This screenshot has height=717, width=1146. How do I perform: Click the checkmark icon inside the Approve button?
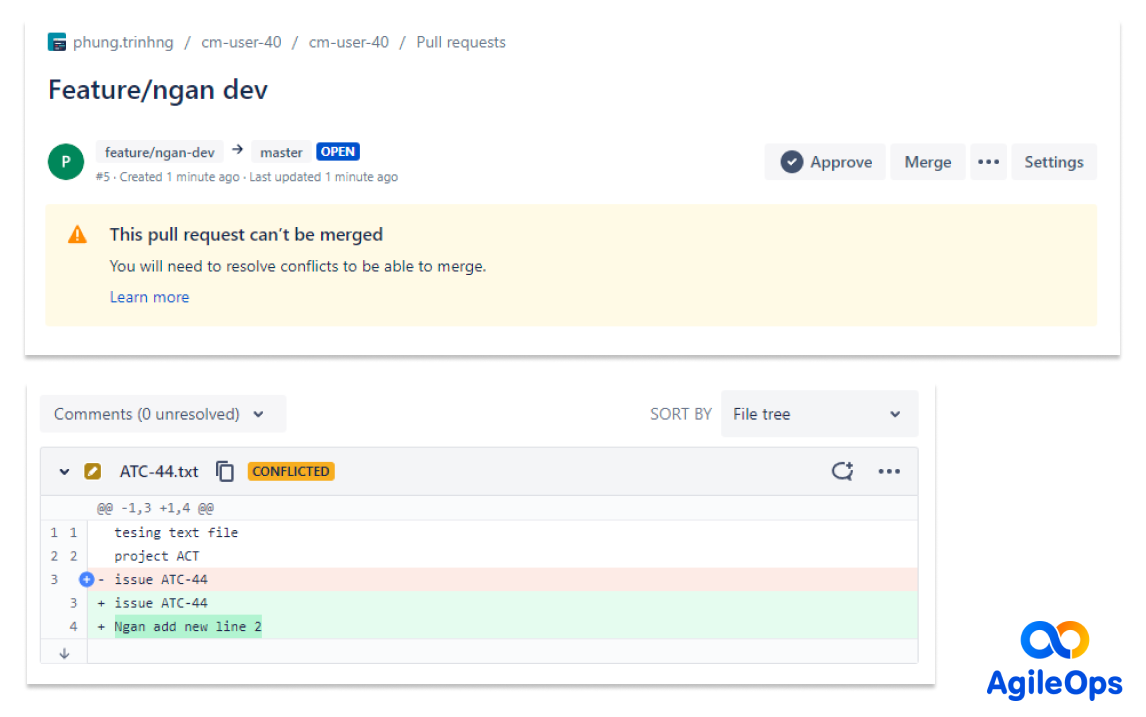[x=792, y=161]
